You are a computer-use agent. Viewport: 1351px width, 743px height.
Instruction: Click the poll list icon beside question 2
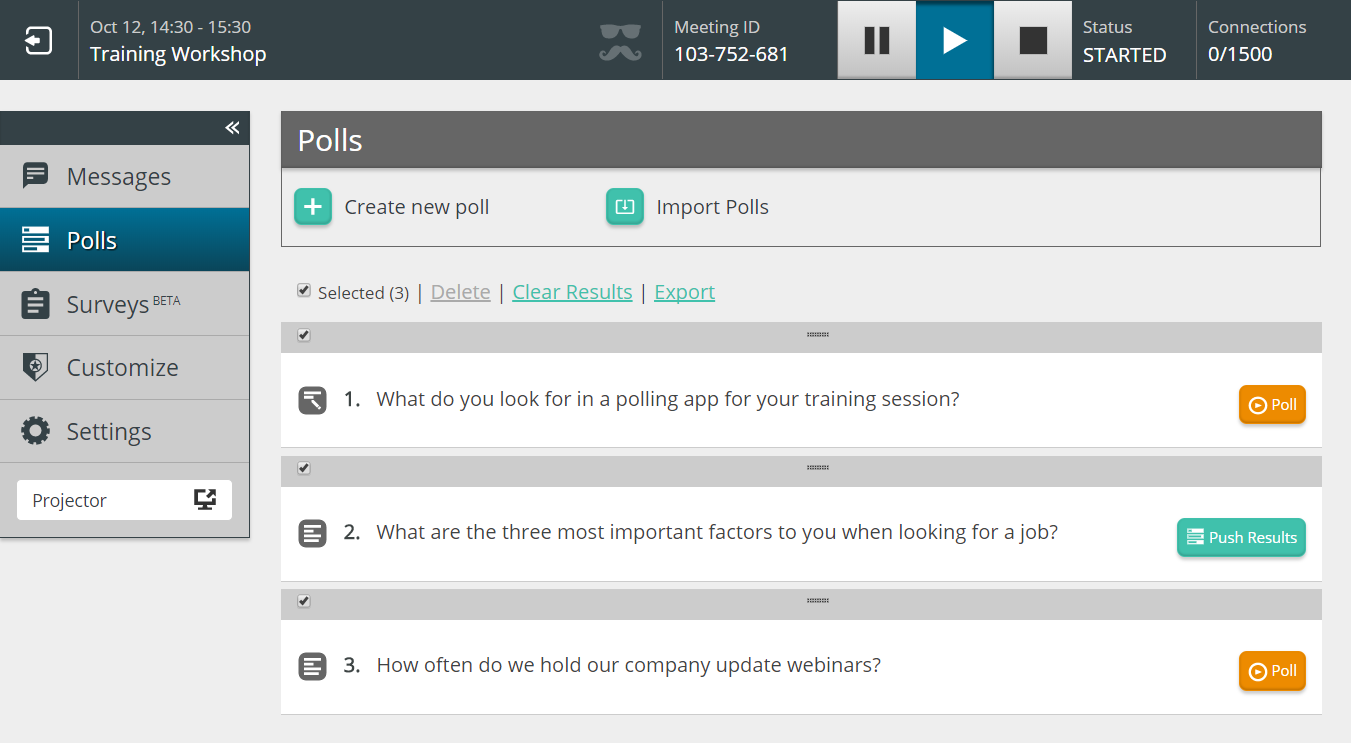pos(312,532)
